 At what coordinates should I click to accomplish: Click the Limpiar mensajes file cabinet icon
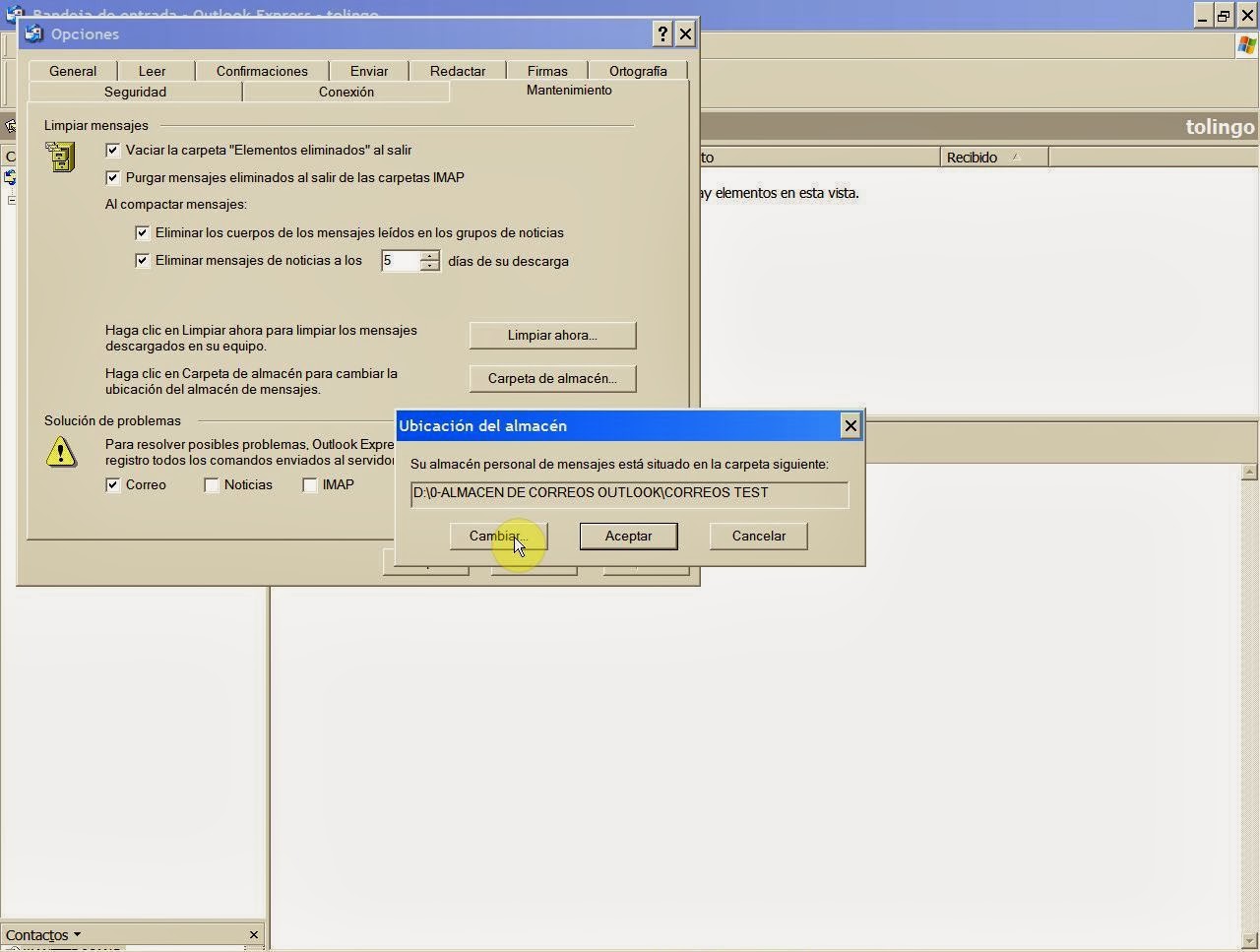61,158
